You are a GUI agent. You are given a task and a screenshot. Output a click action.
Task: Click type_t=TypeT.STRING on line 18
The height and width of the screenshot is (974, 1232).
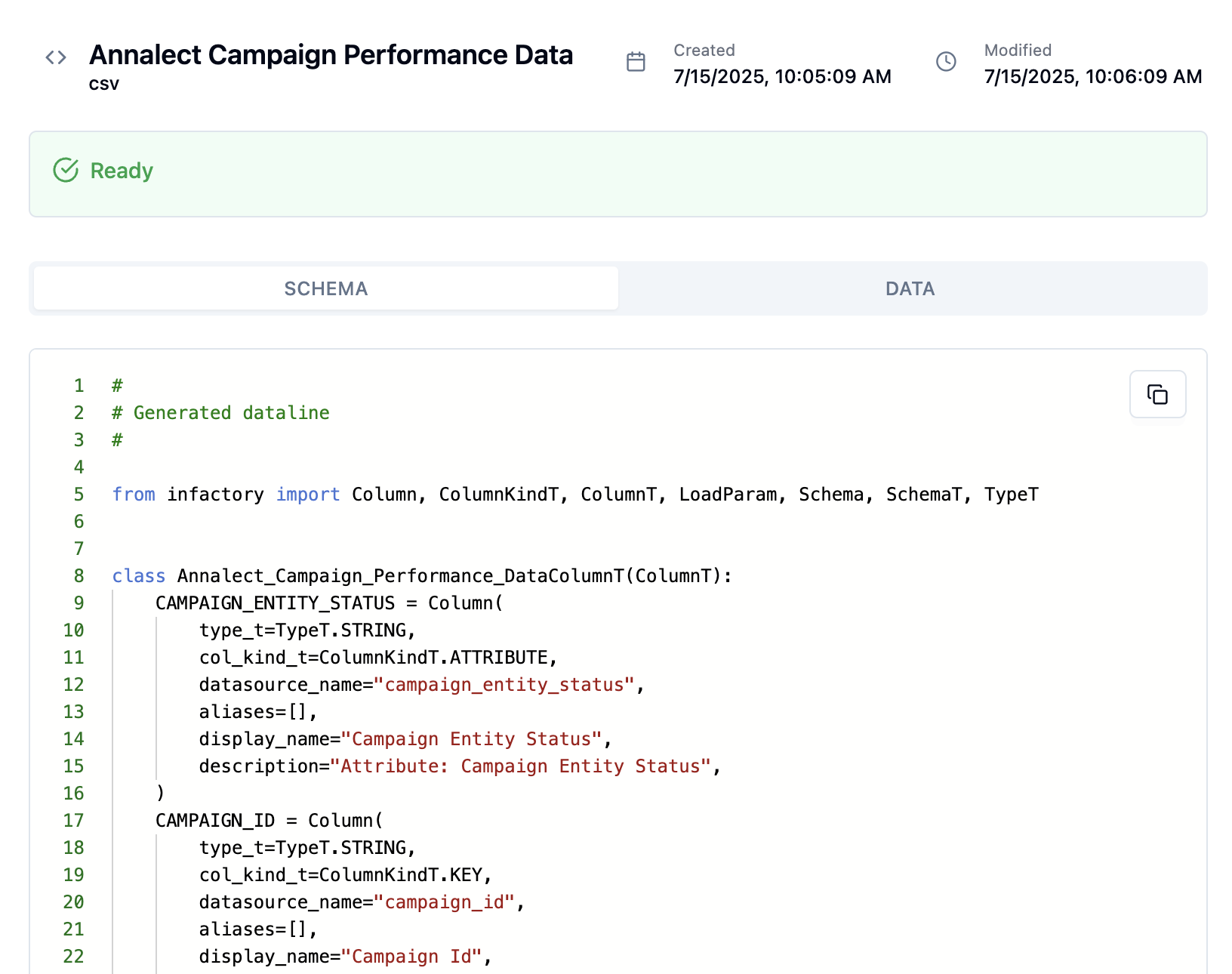(307, 848)
